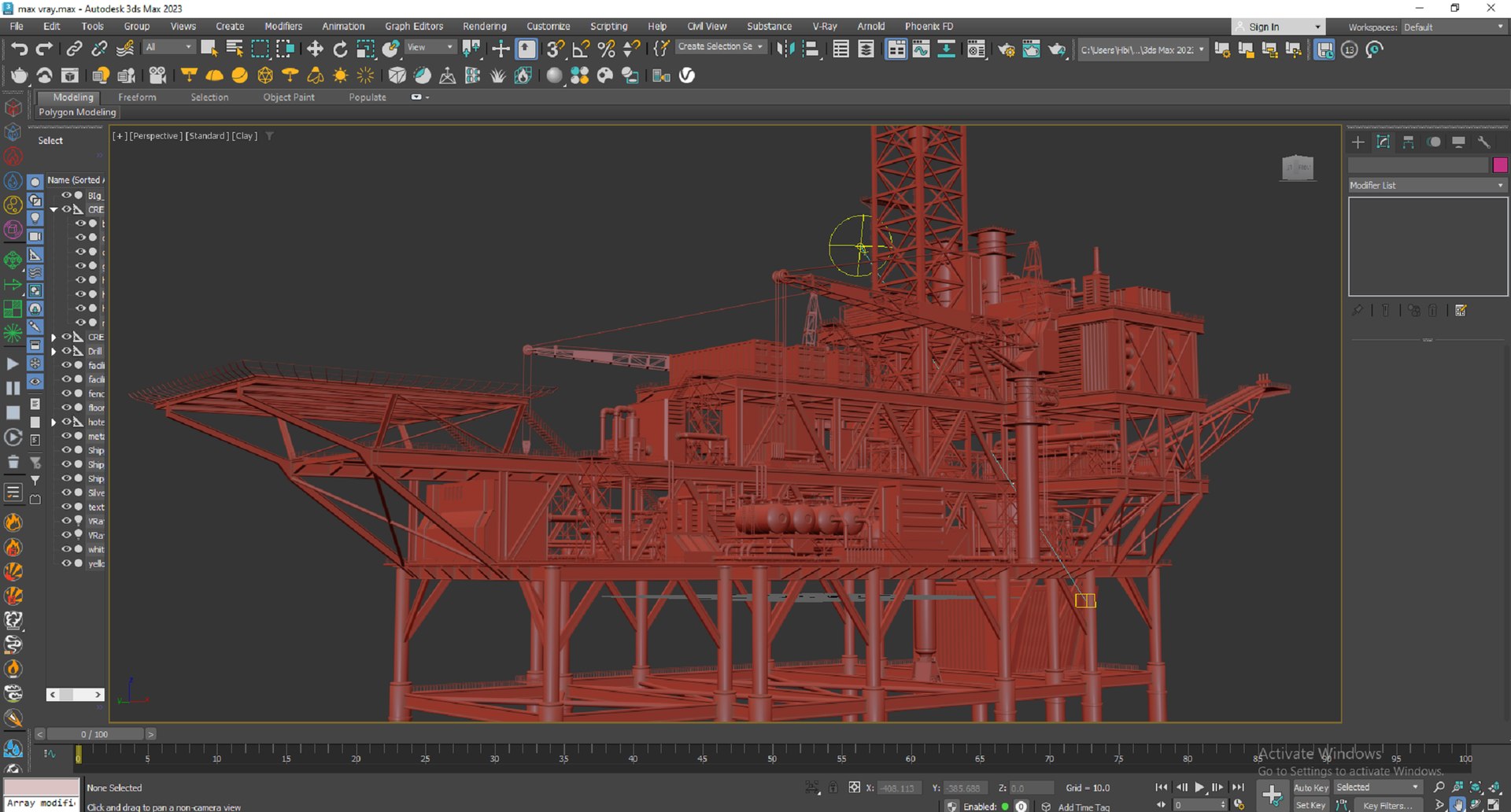Click the Time Configuration icon
Viewport: 1511px width, 812px height.
coord(1239,804)
